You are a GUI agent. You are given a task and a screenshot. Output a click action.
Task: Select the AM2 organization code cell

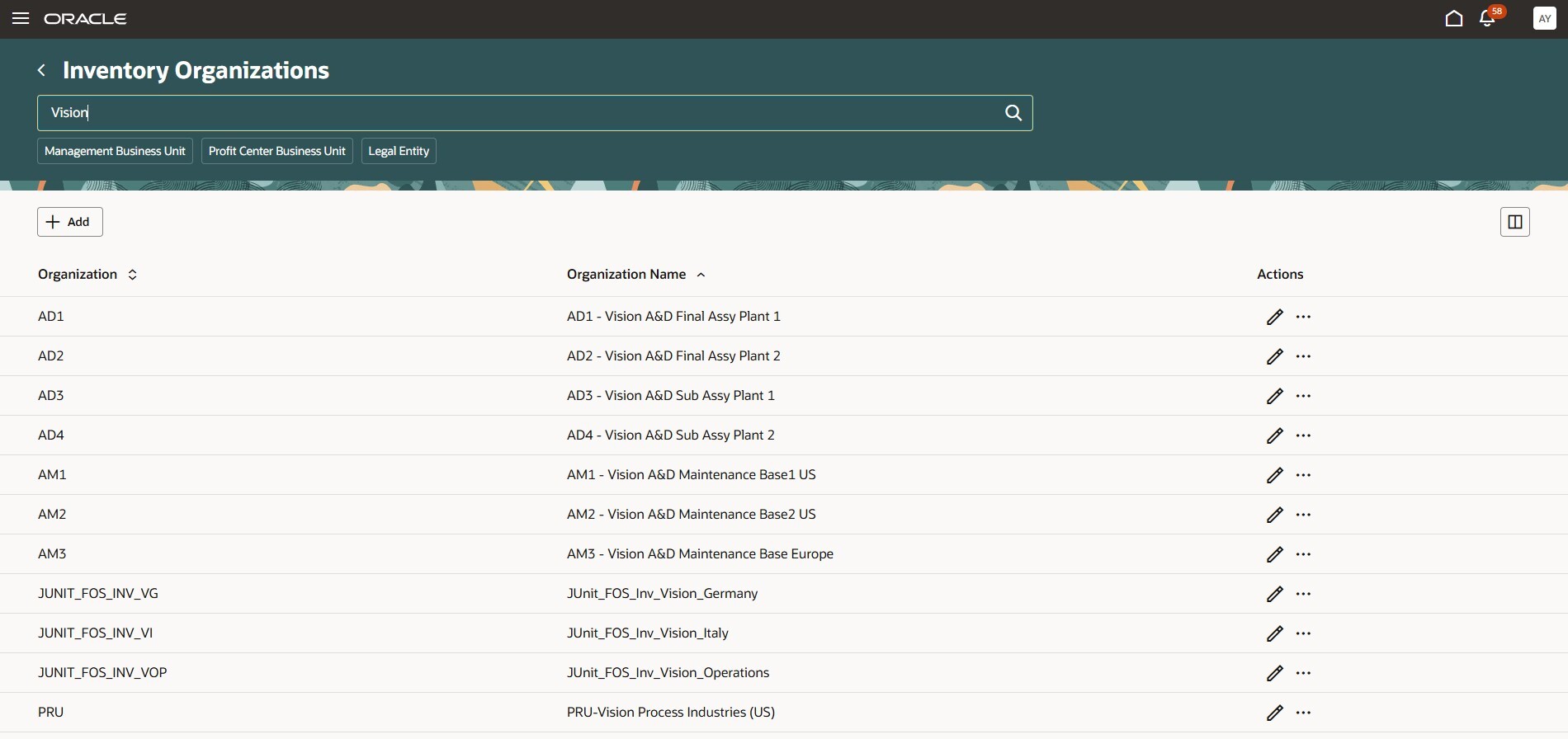coord(52,514)
